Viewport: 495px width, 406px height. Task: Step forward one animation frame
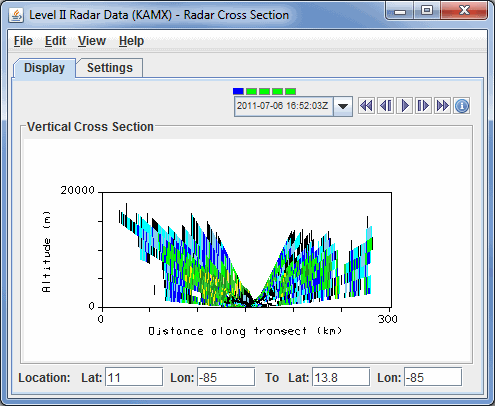click(423, 106)
